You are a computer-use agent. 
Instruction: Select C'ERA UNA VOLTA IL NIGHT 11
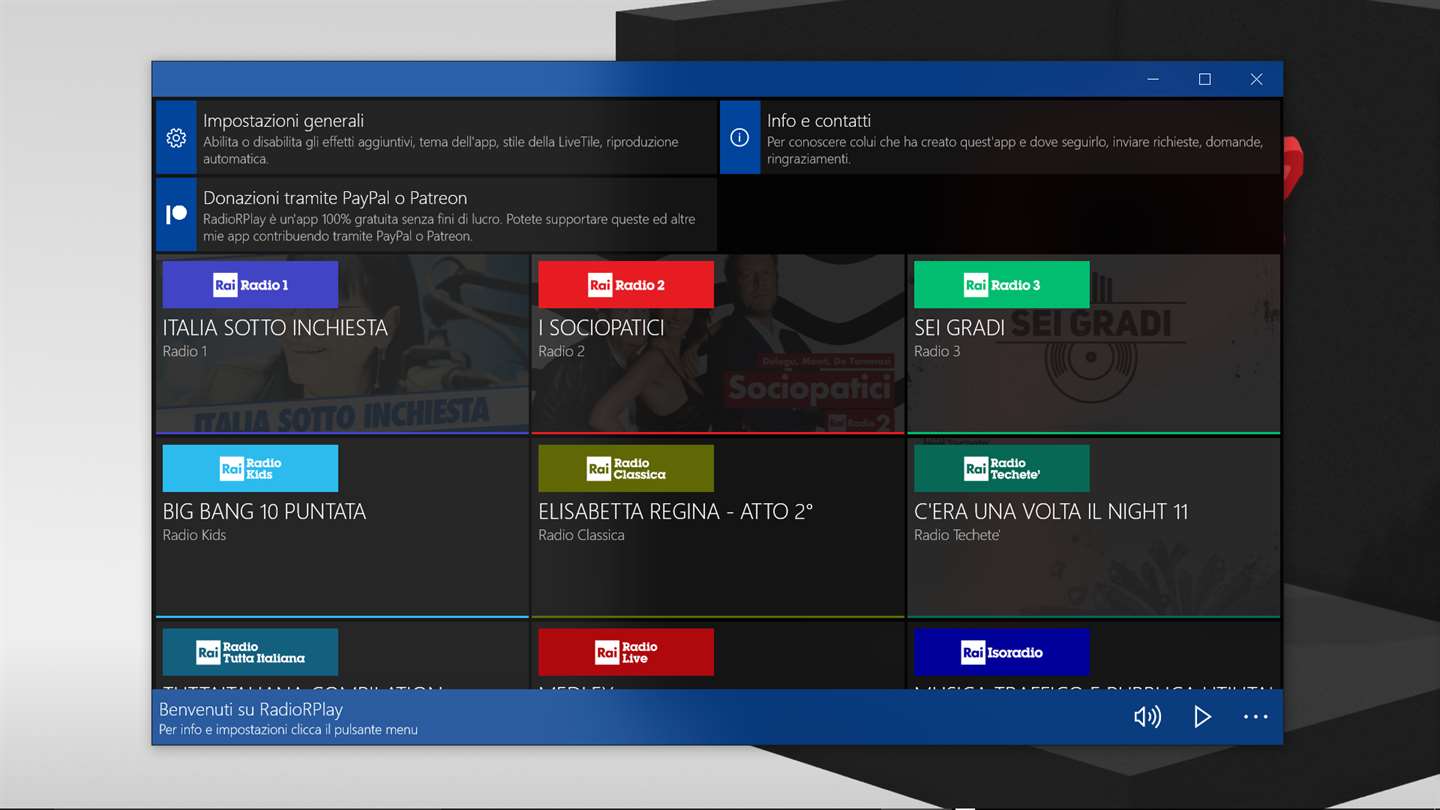(x=1051, y=512)
